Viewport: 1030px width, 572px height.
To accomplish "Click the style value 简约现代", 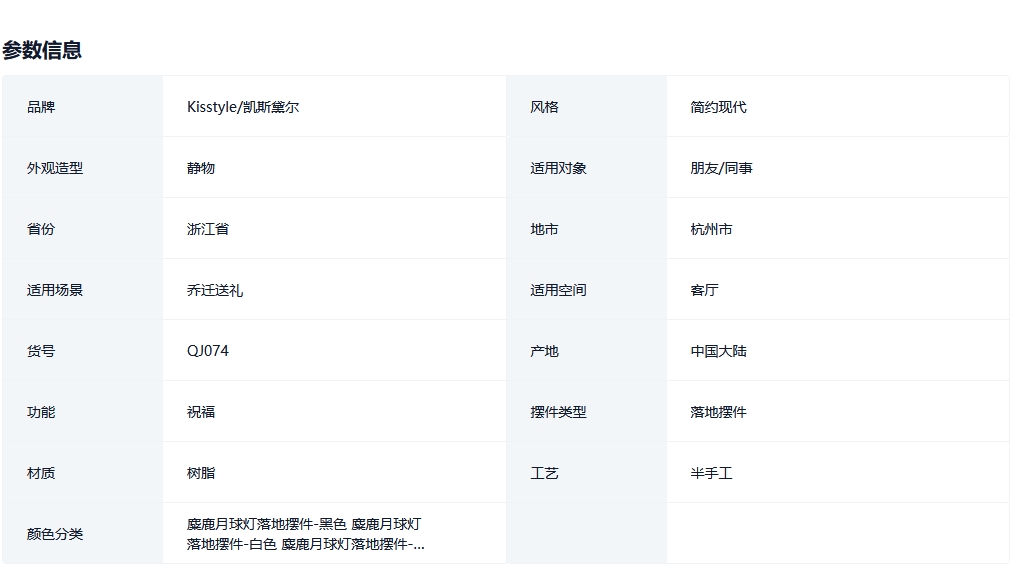I will click(718, 107).
